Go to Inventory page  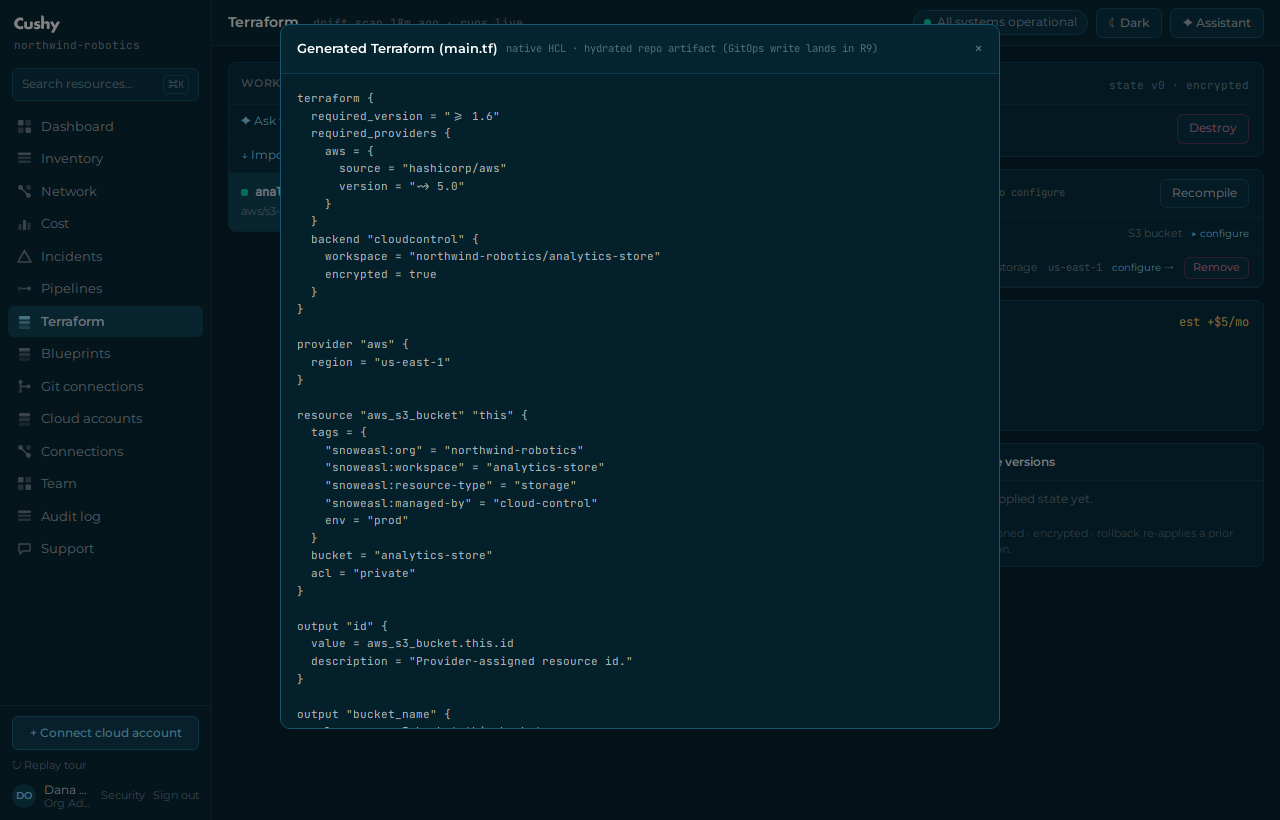105,159
